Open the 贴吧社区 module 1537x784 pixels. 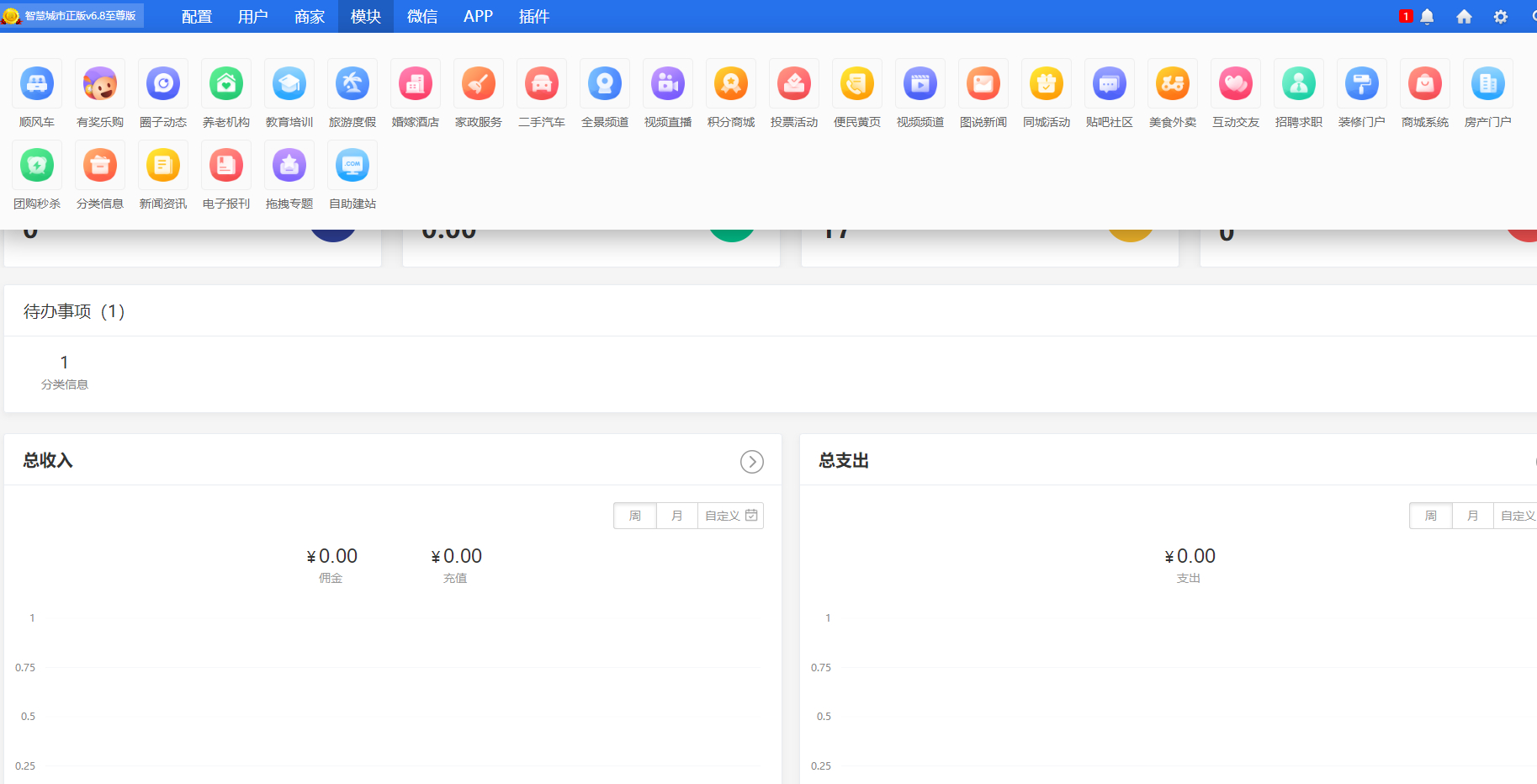click(1110, 94)
